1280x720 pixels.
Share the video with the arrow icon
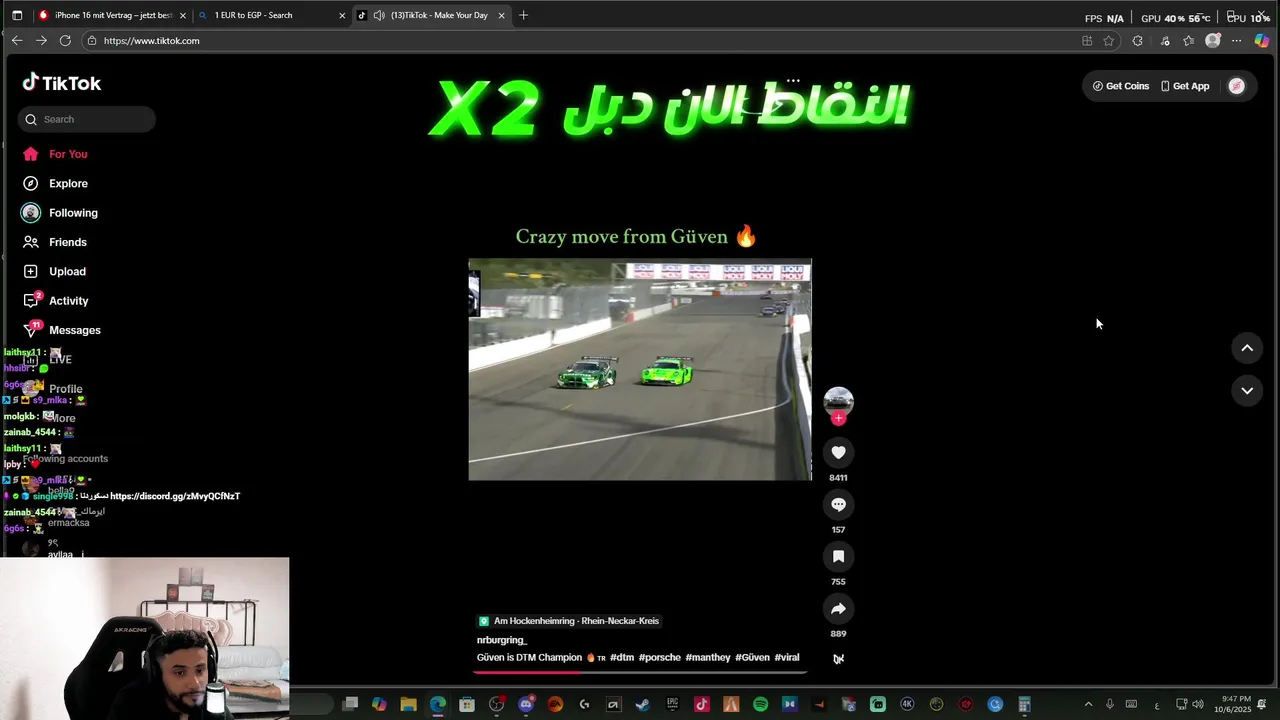[x=838, y=609]
